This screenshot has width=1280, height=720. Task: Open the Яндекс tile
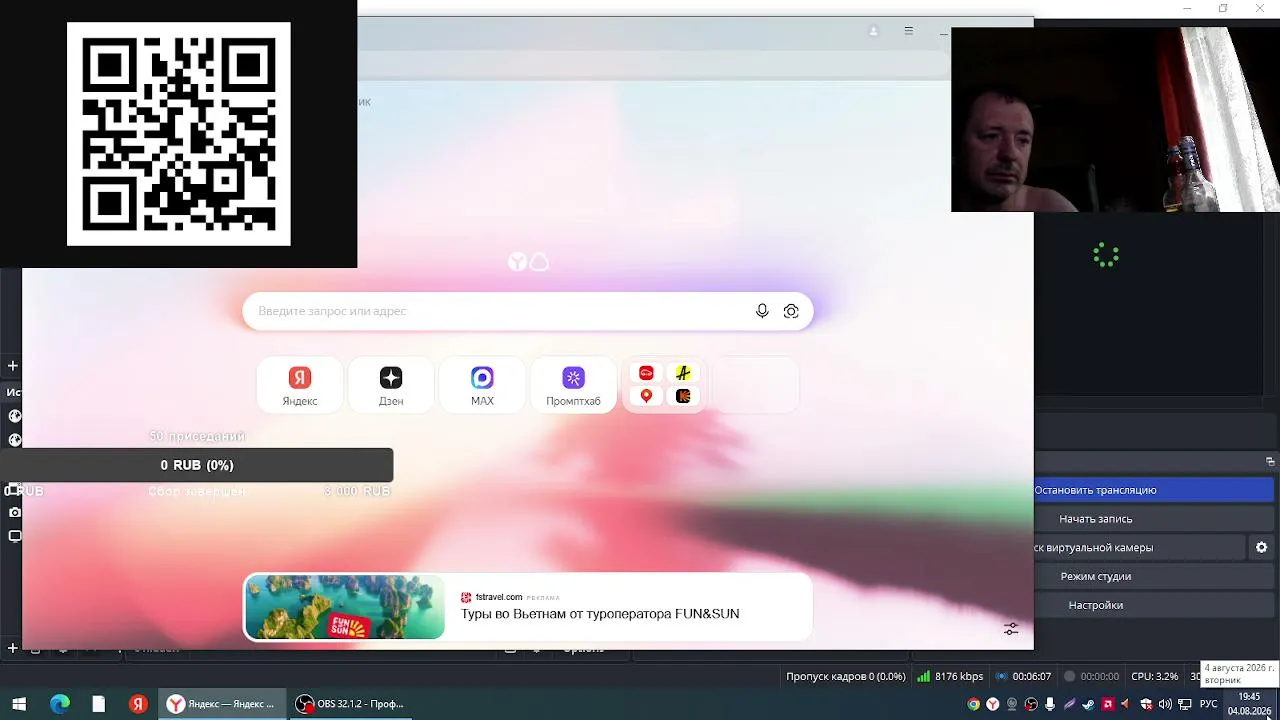point(300,385)
